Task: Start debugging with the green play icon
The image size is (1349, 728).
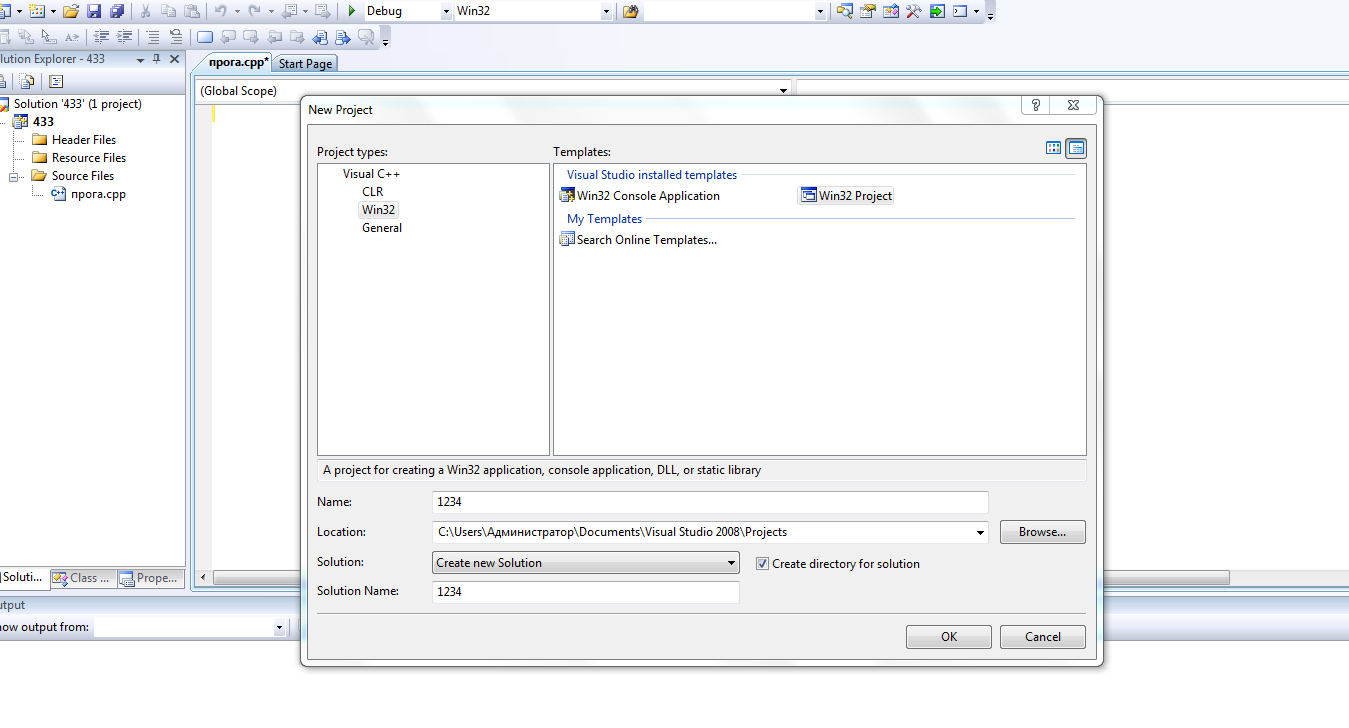Action: [352, 11]
